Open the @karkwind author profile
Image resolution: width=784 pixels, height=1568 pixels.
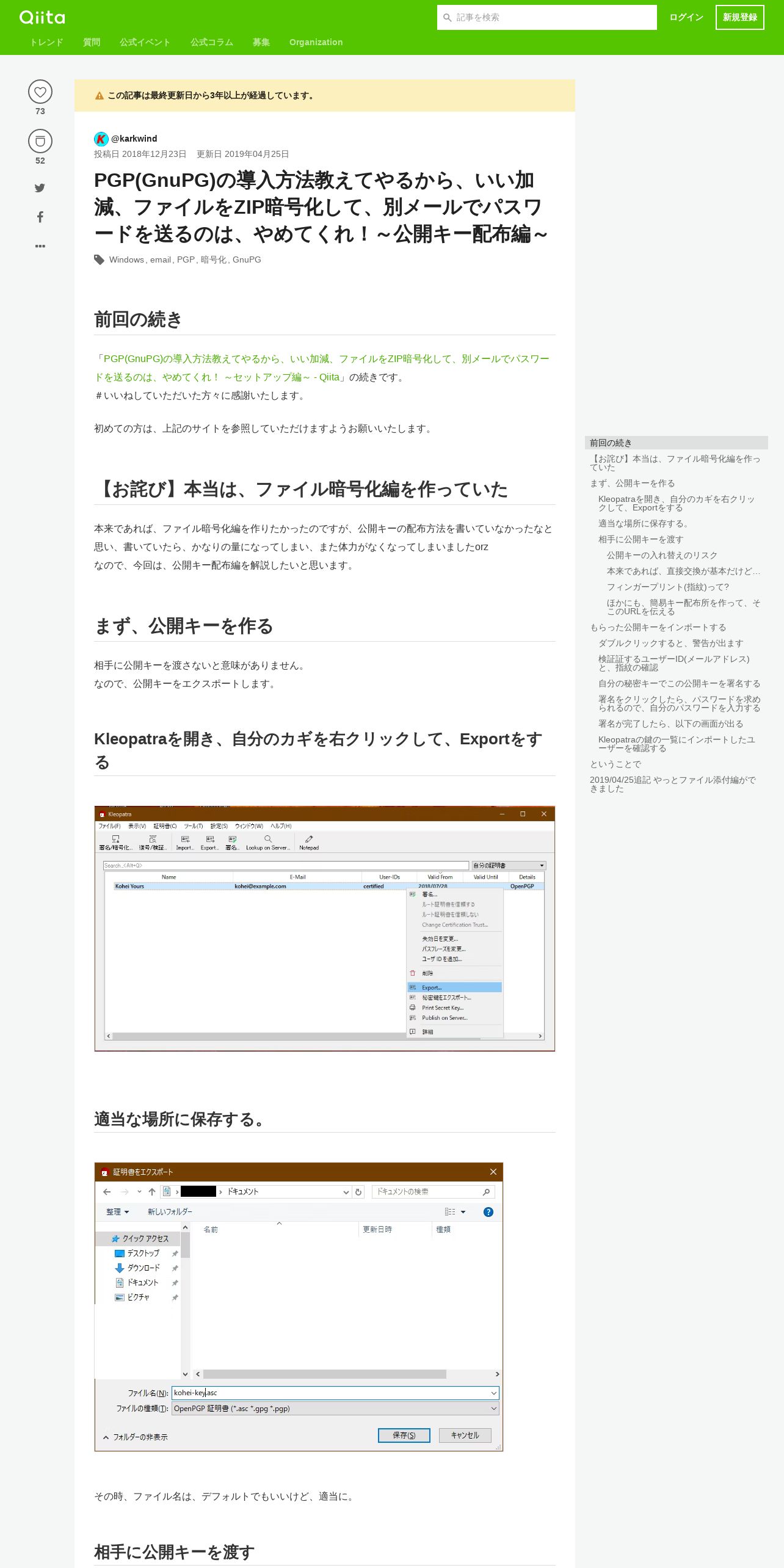click(x=134, y=139)
